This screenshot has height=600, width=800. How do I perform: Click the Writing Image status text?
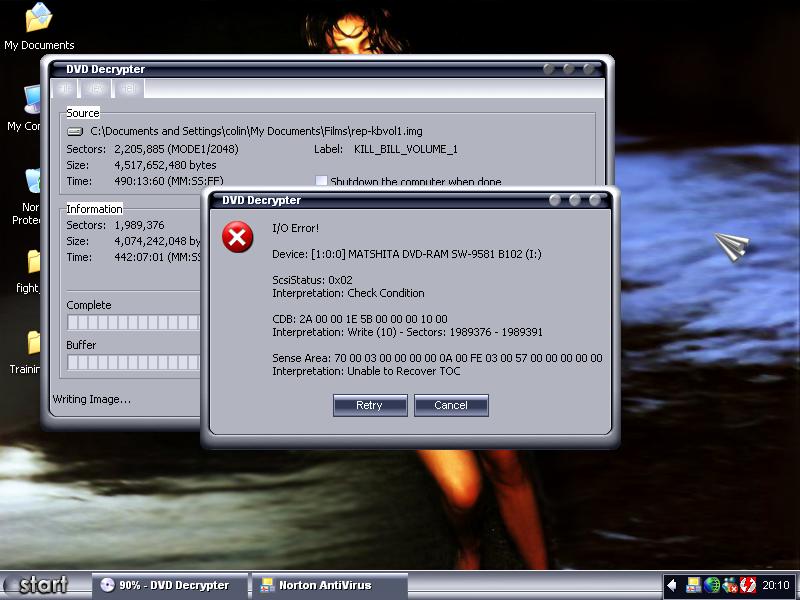[92, 399]
